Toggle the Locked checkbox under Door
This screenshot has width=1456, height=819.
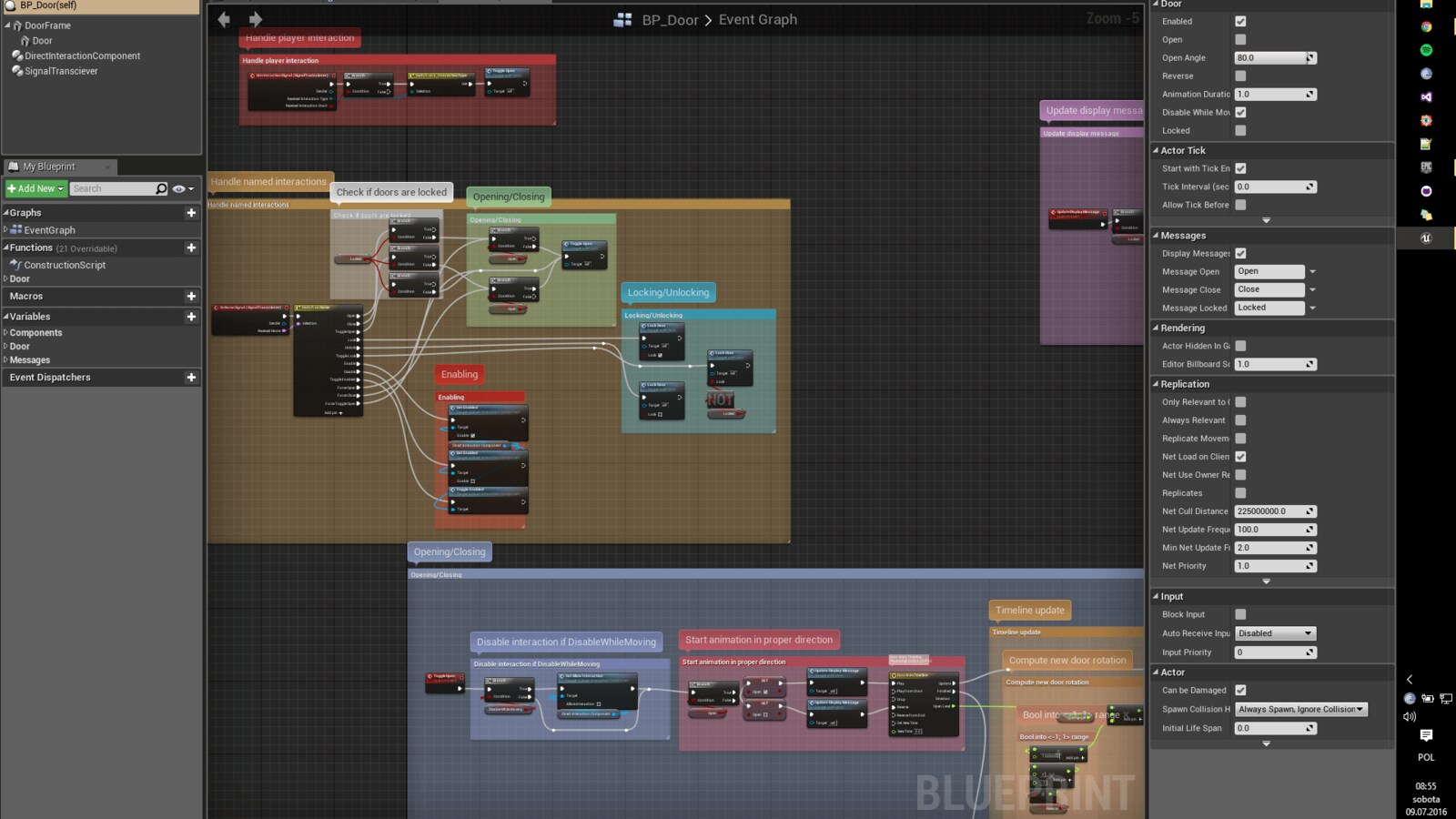point(1239,130)
